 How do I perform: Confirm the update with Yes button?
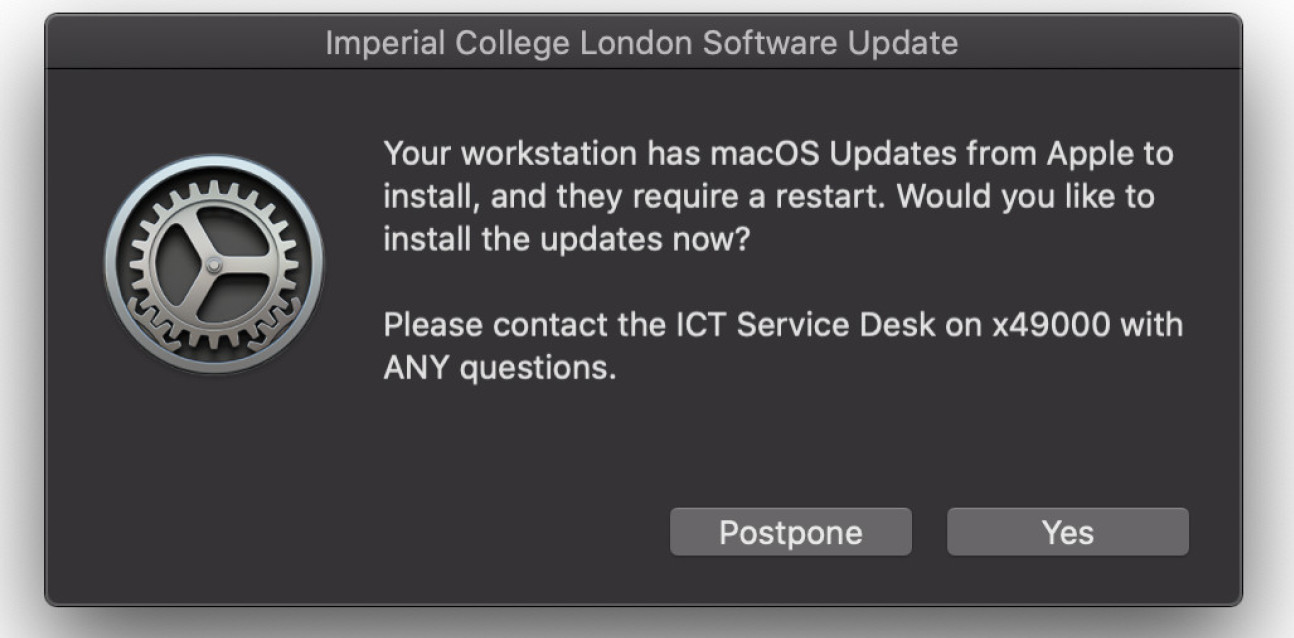pyautogui.click(x=1067, y=532)
